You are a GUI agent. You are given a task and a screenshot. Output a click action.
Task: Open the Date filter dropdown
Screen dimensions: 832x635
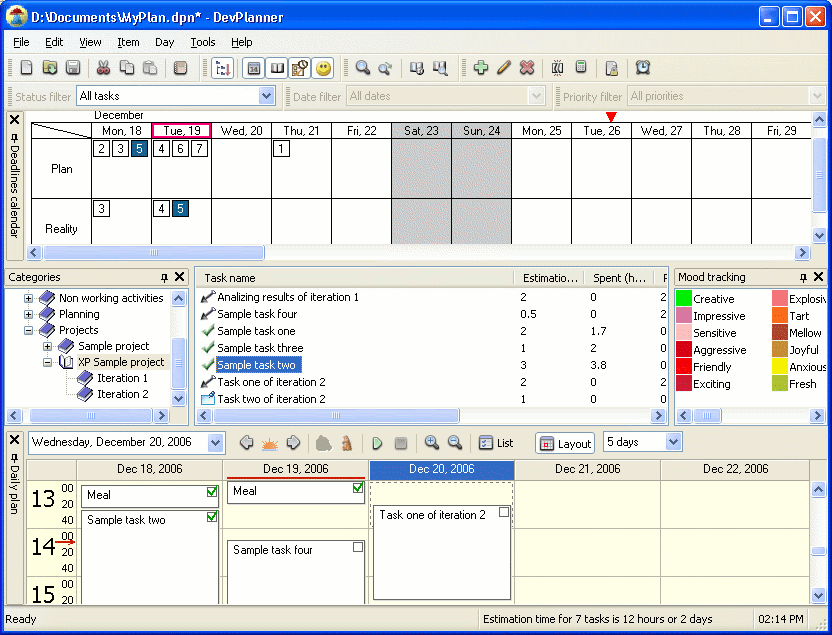coord(536,96)
